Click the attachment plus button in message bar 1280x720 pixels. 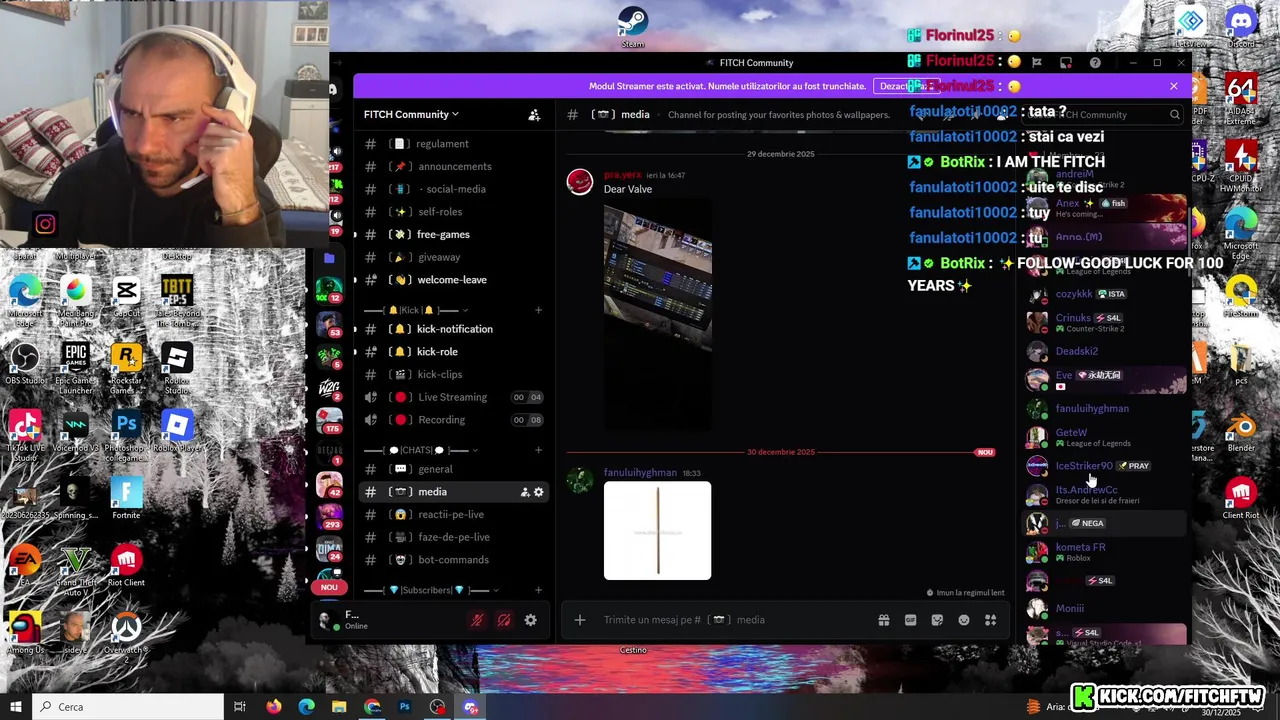580,620
